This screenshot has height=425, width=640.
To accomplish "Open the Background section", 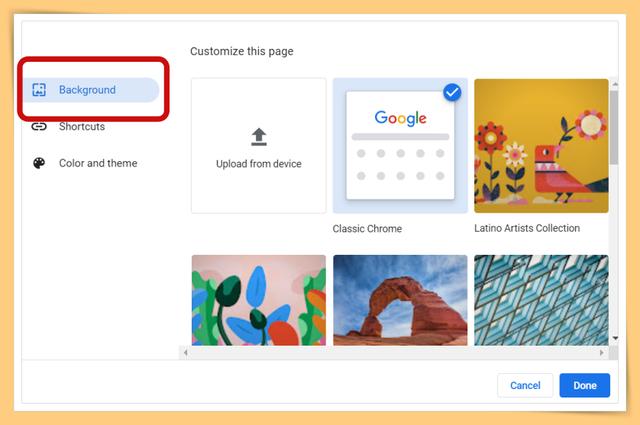I will click(x=91, y=90).
